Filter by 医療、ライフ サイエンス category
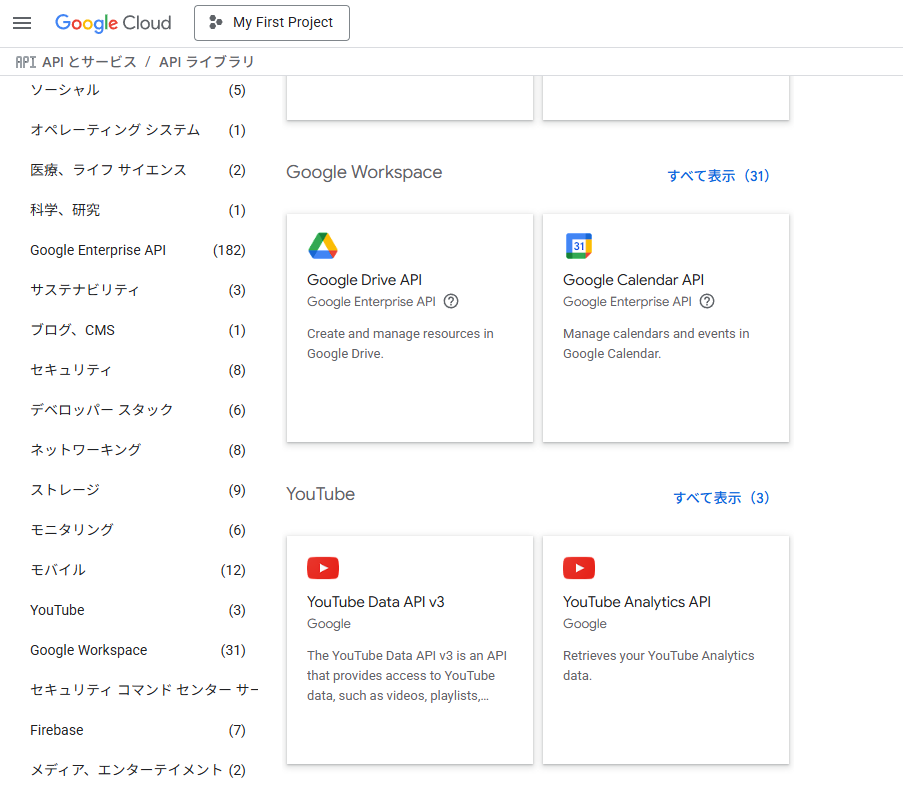Image resolution: width=903 pixels, height=797 pixels. (138, 170)
